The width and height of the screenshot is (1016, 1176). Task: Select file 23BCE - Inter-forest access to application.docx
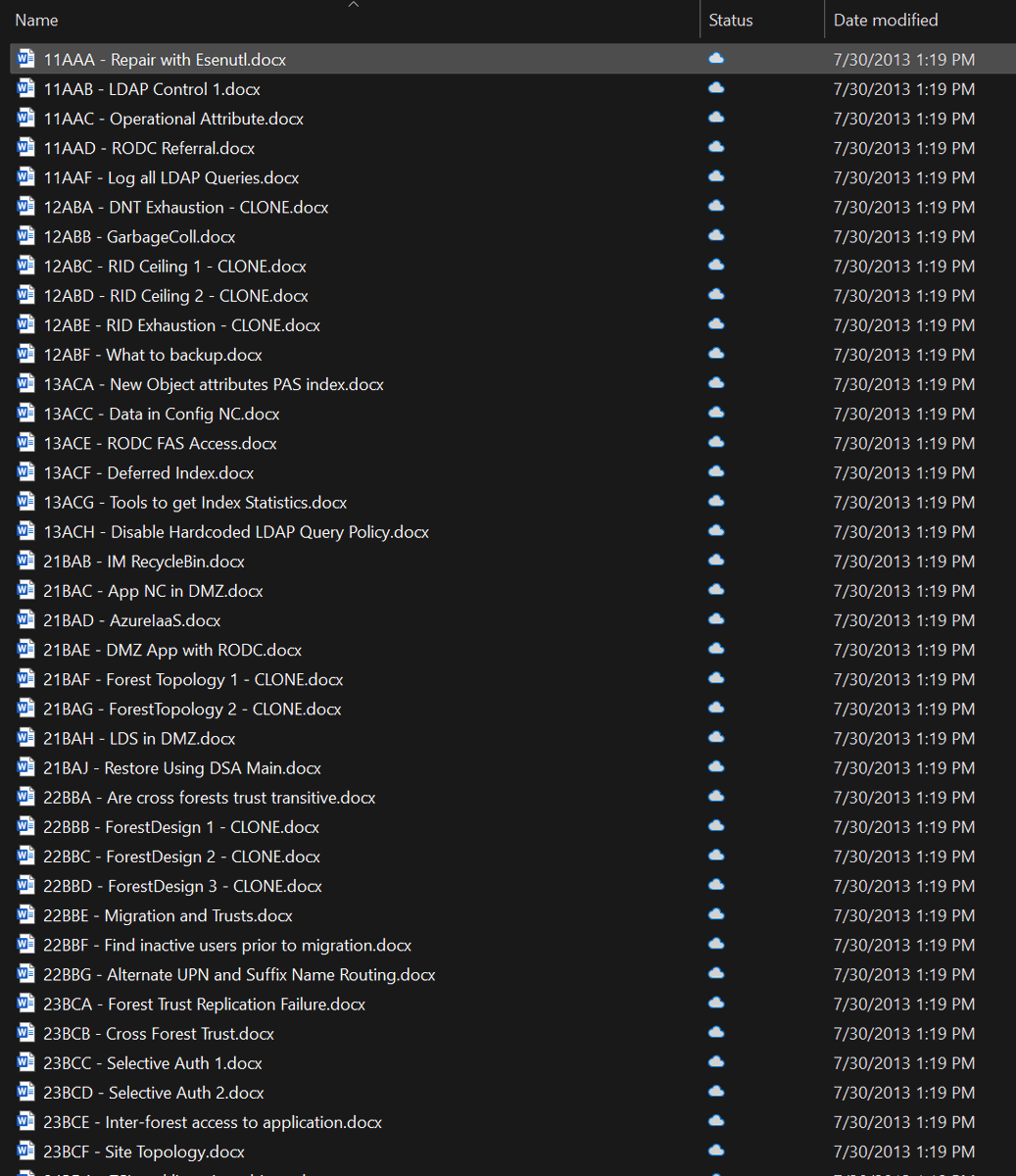tap(213, 1122)
